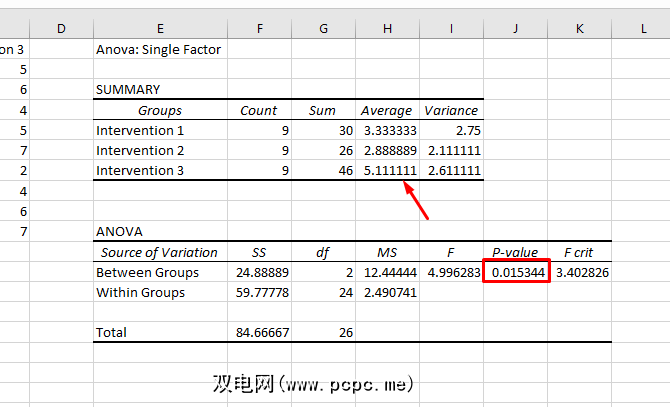The image size is (670, 407).
Task: Click the Within Groups cell
Action: pyautogui.click(x=160, y=292)
